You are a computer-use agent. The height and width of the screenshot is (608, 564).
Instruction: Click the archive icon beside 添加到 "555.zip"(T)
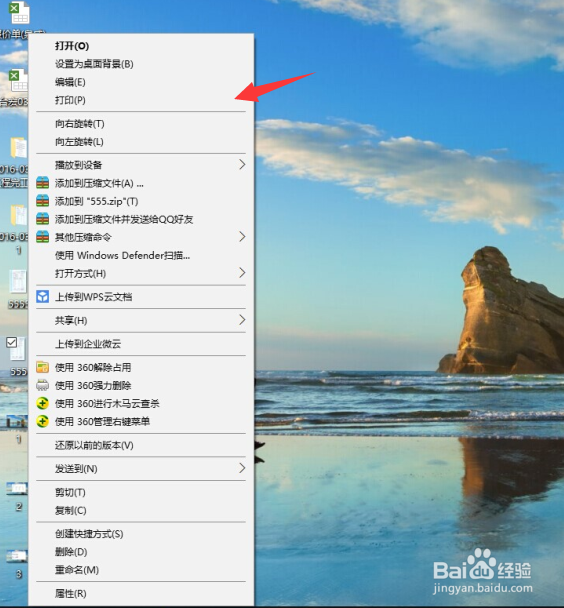pyautogui.click(x=43, y=201)
